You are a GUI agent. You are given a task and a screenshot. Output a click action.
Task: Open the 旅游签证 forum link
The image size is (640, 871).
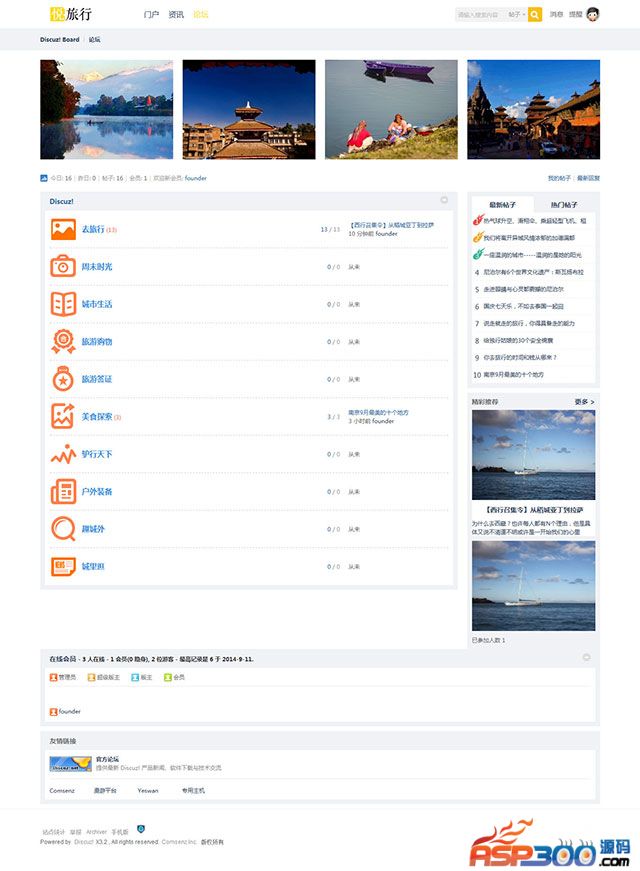97,379
